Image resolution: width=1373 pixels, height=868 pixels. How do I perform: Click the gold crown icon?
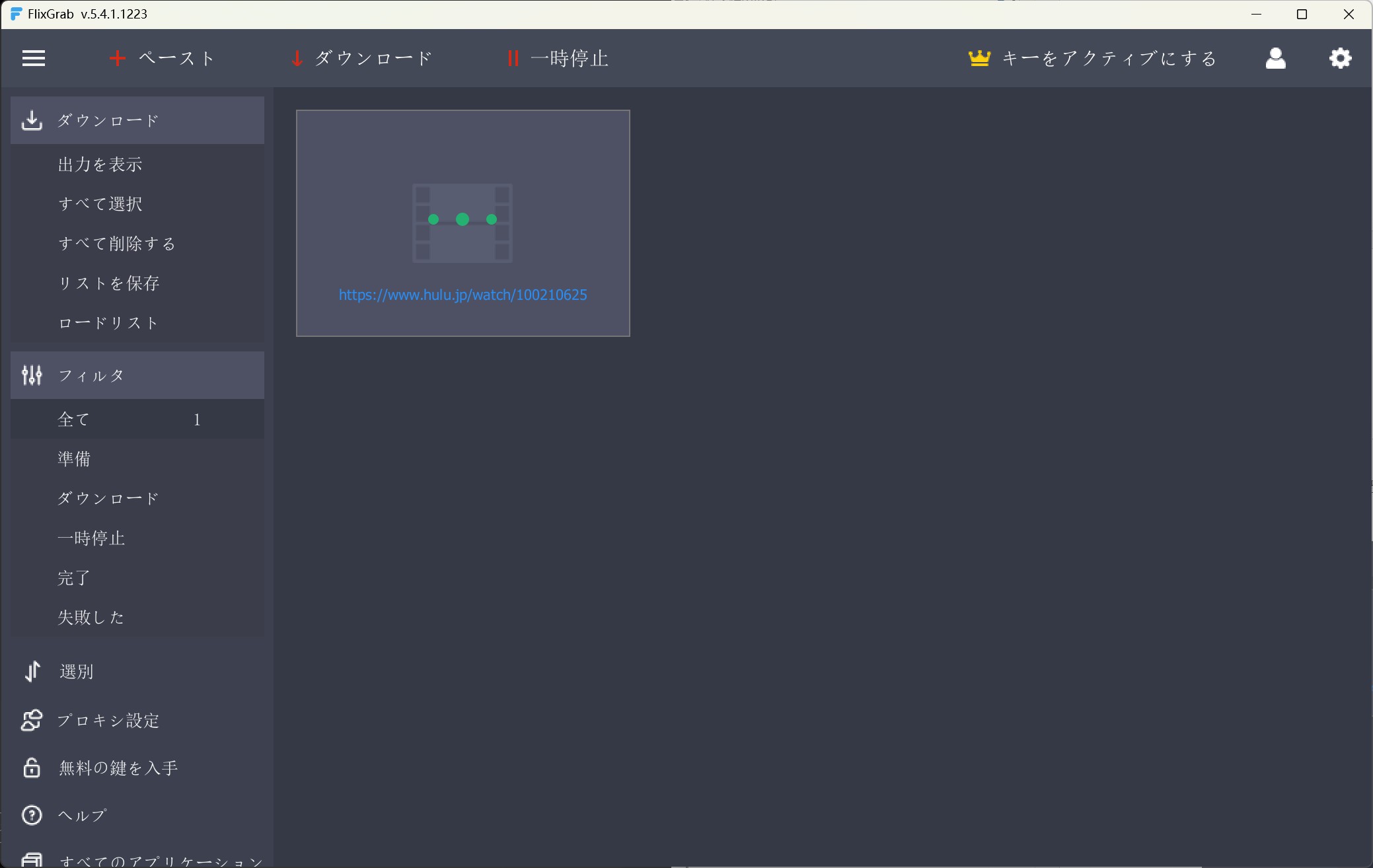click(979, 58)
